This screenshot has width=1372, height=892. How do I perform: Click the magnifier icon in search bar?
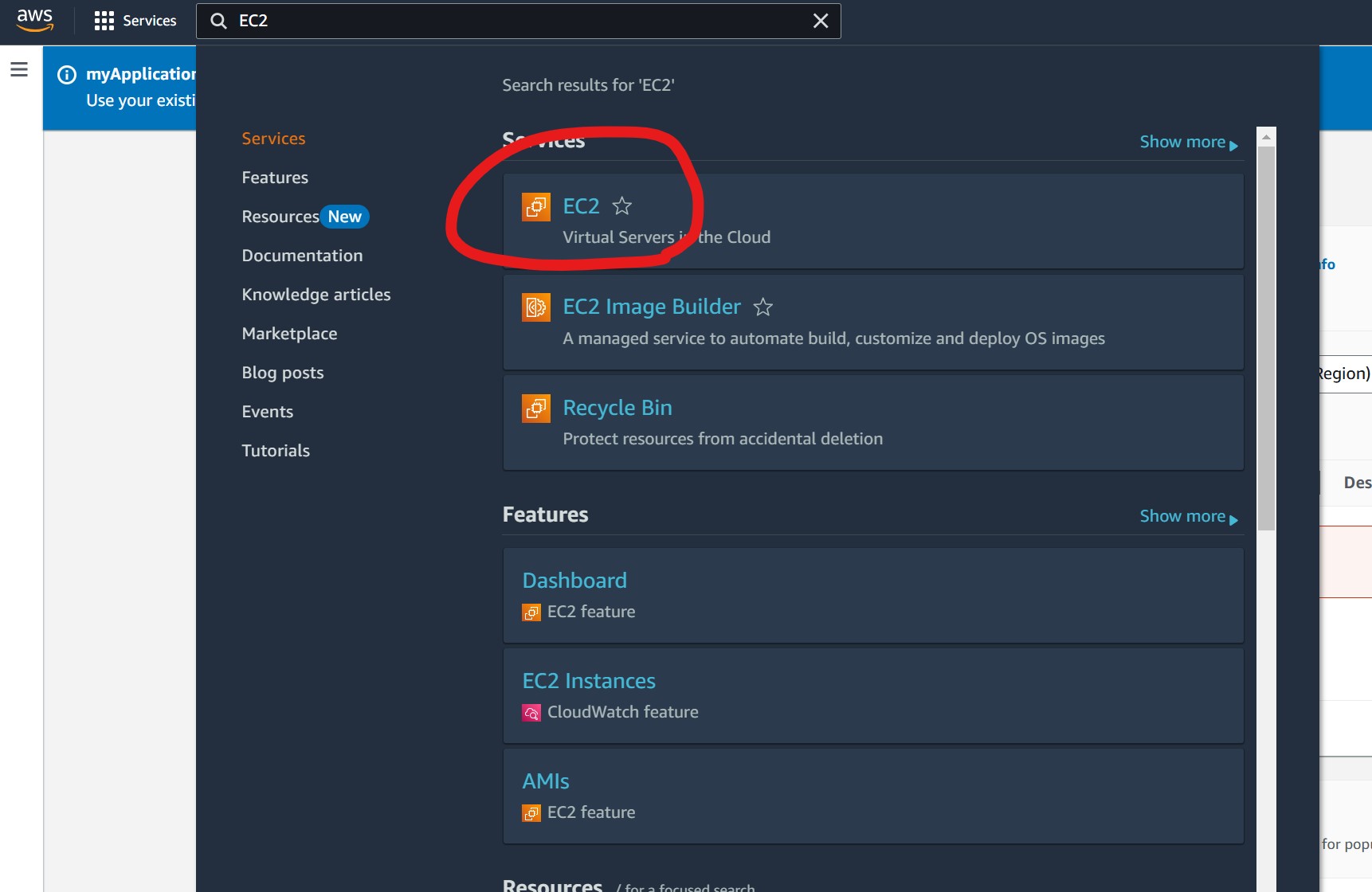(218, 21)
